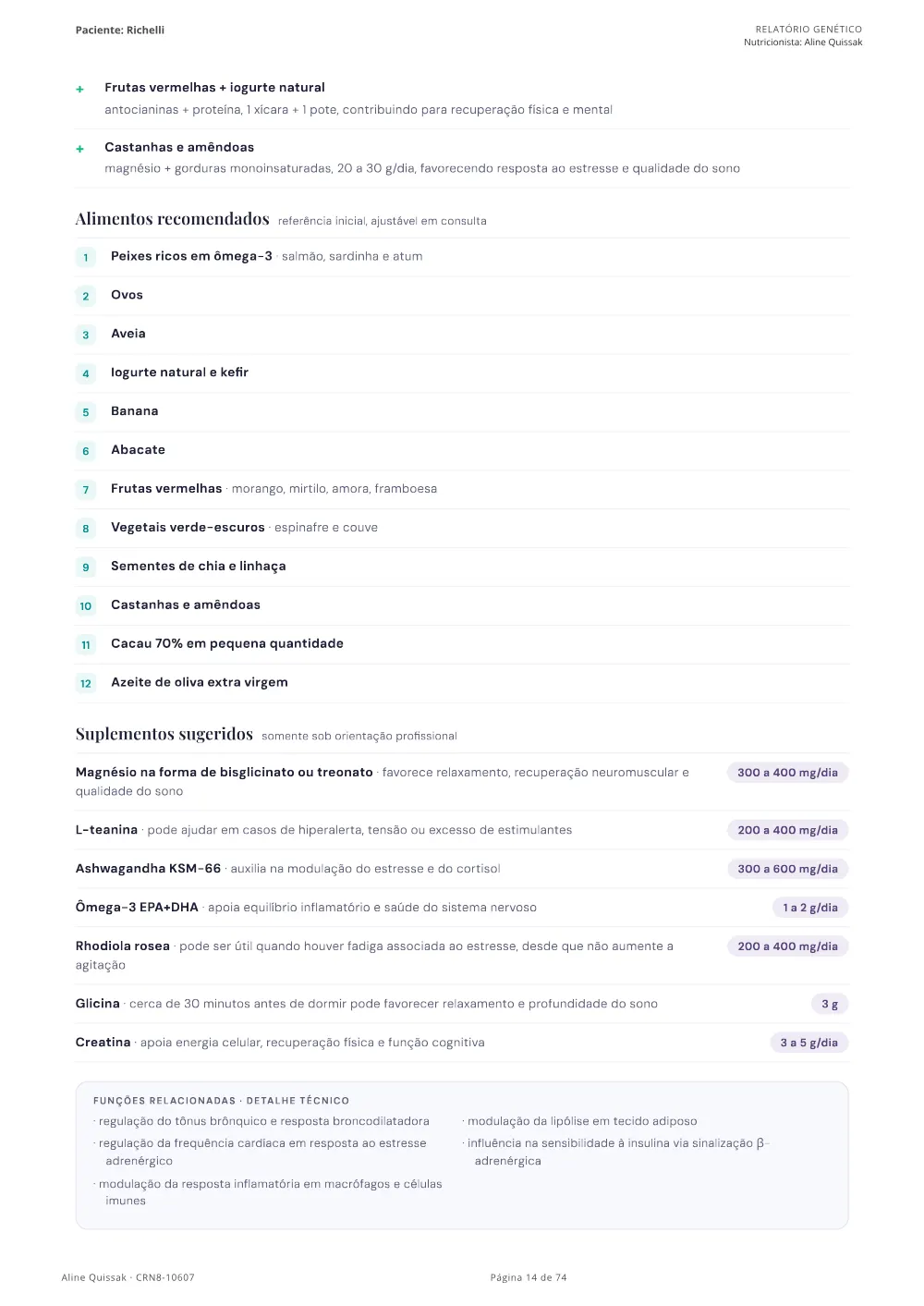Click the L-teanina supplement name
The width and height of the screenshot is (924, 1306).
(106, 830)
